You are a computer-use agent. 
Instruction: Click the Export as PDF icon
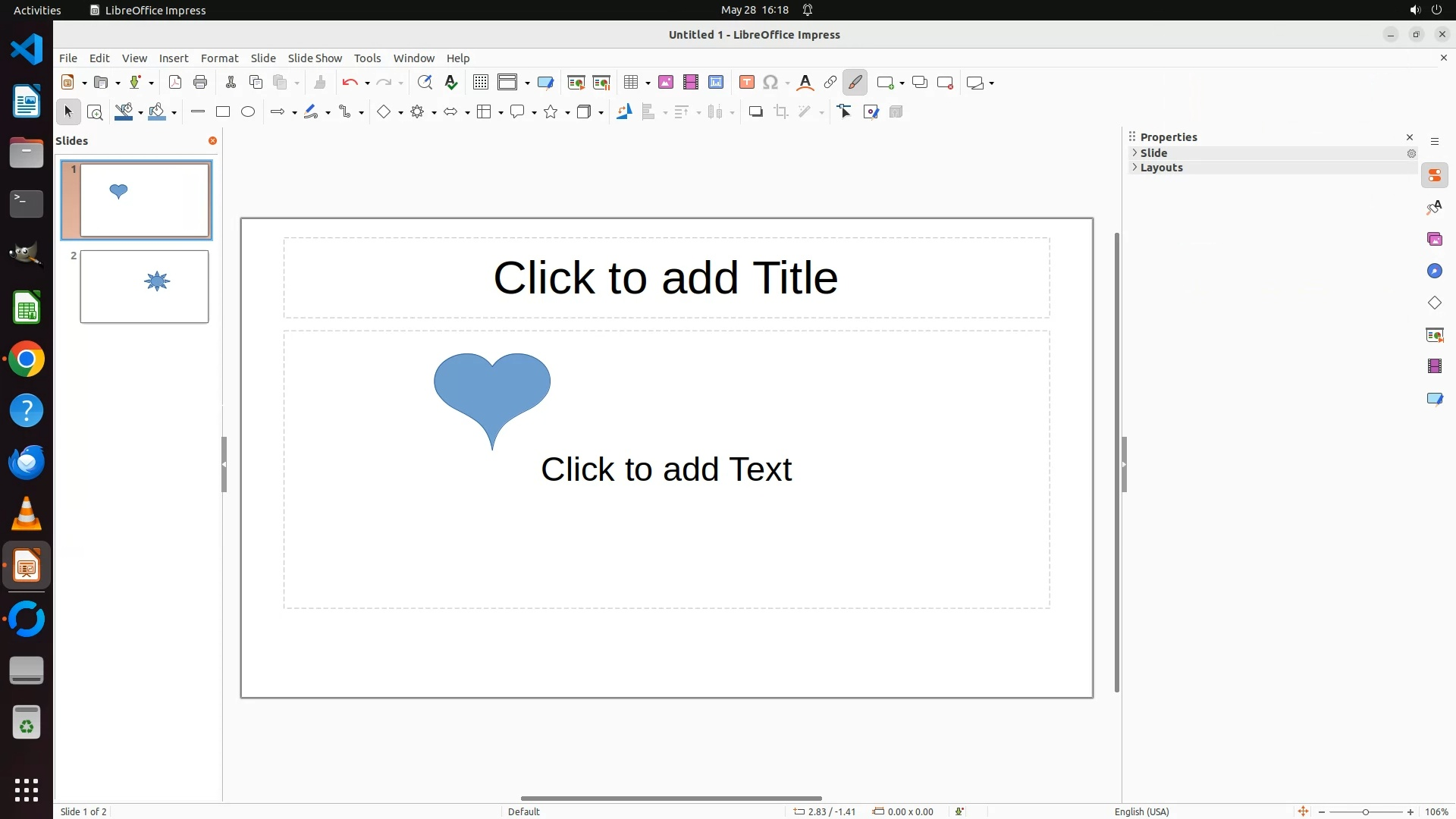pos(175,83)
